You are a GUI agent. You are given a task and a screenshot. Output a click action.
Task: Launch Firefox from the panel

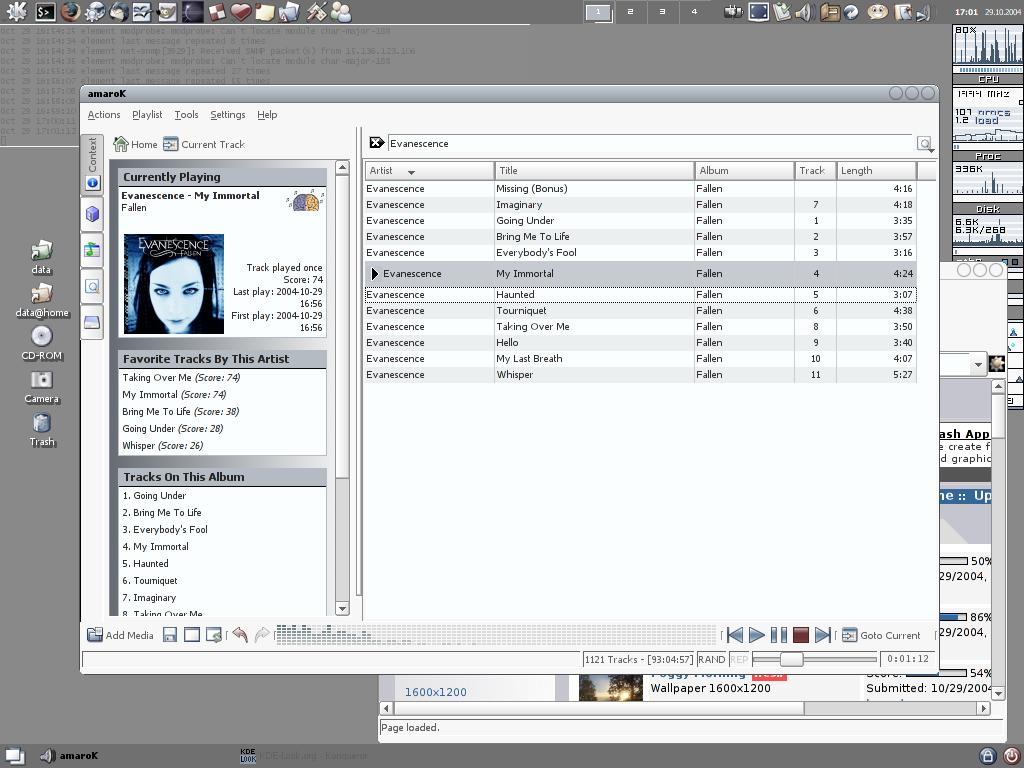tap(71, 11)
